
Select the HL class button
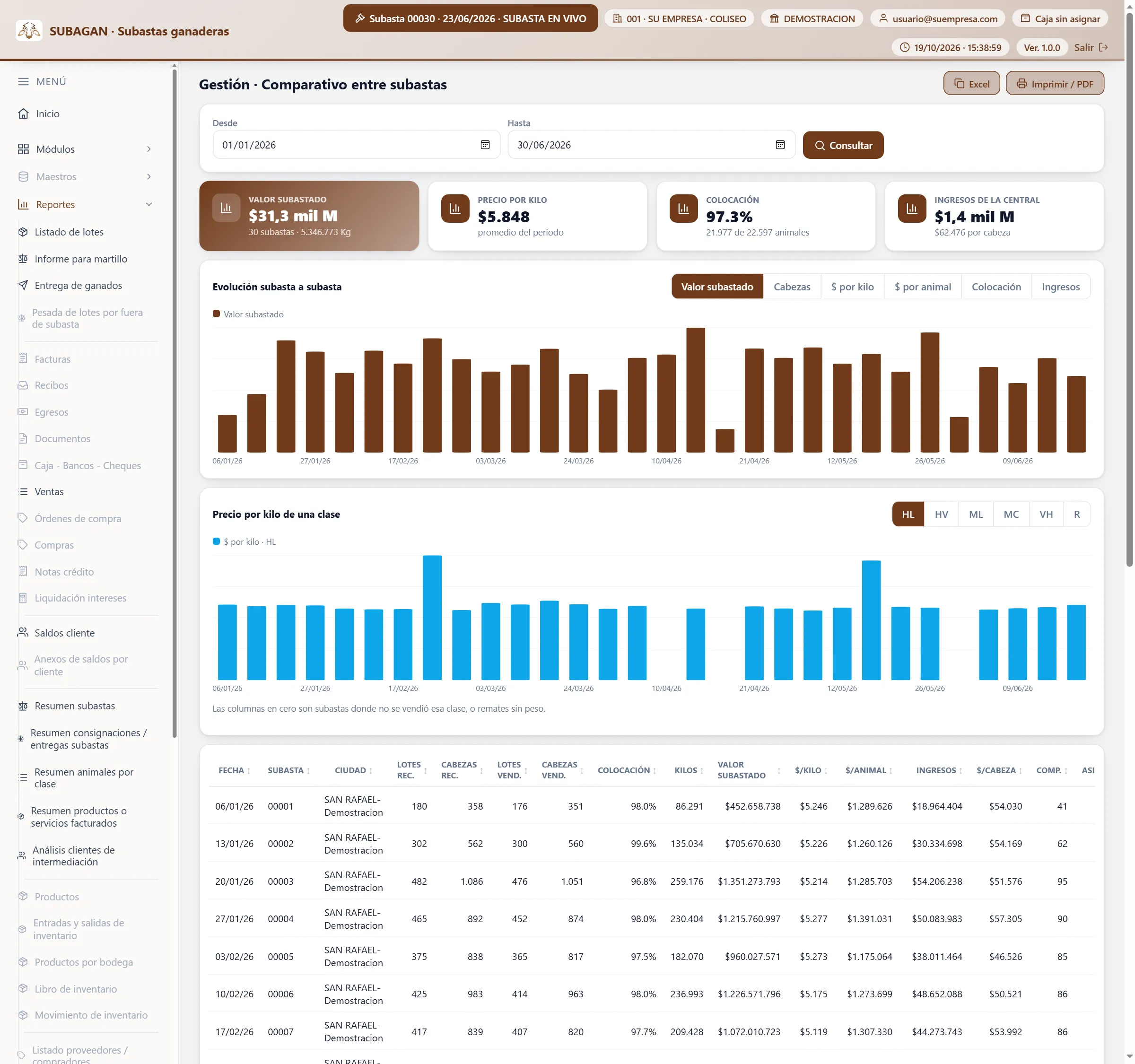[908, 515]
